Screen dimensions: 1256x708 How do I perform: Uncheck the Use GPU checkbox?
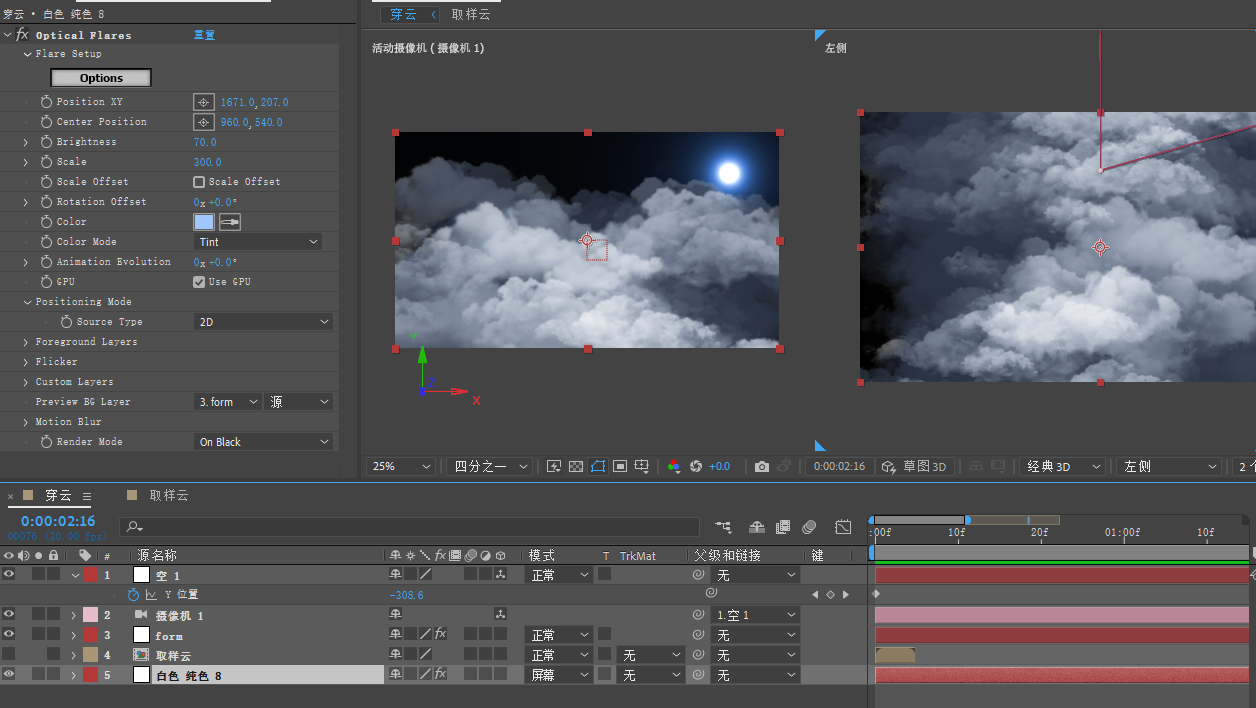coord(199,282)
